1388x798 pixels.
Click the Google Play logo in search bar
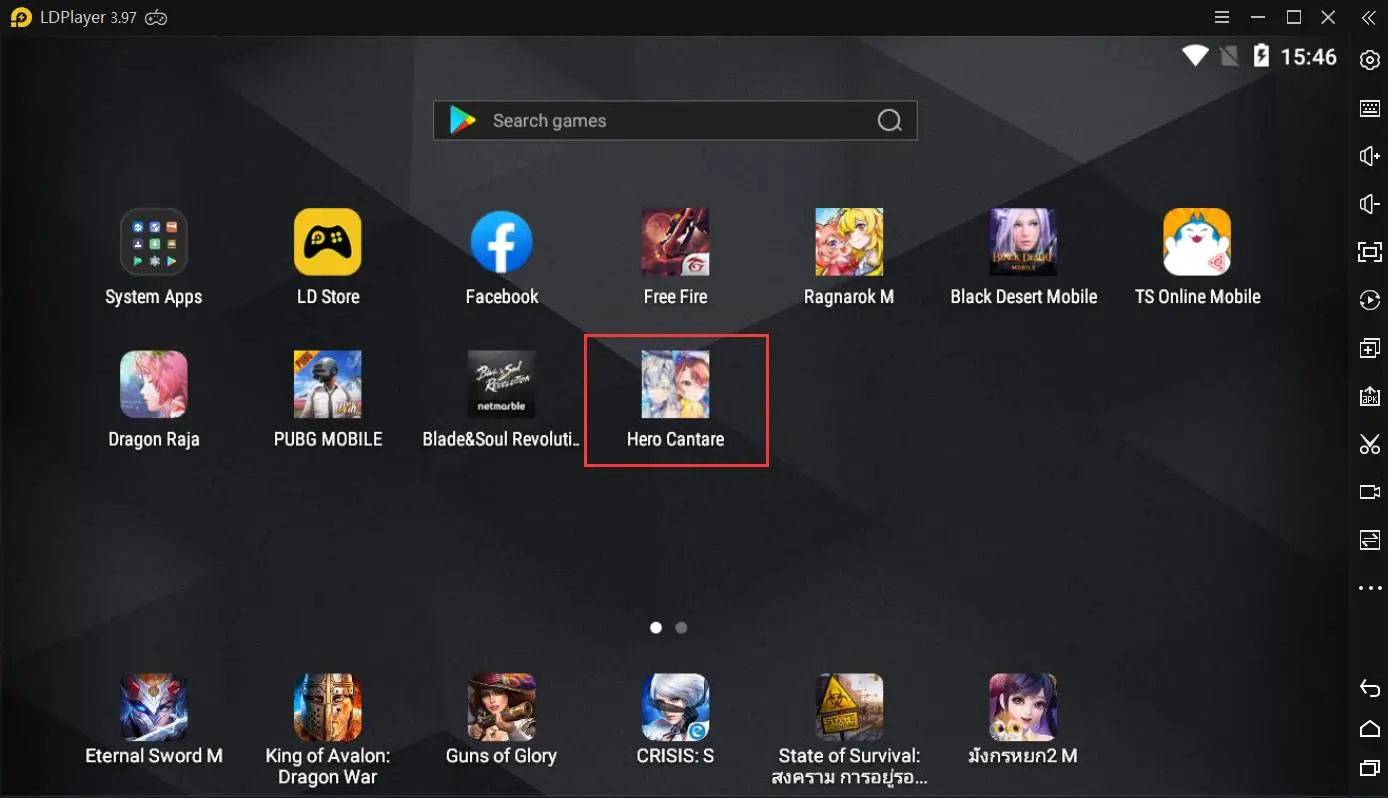click(x=463, y=121)
